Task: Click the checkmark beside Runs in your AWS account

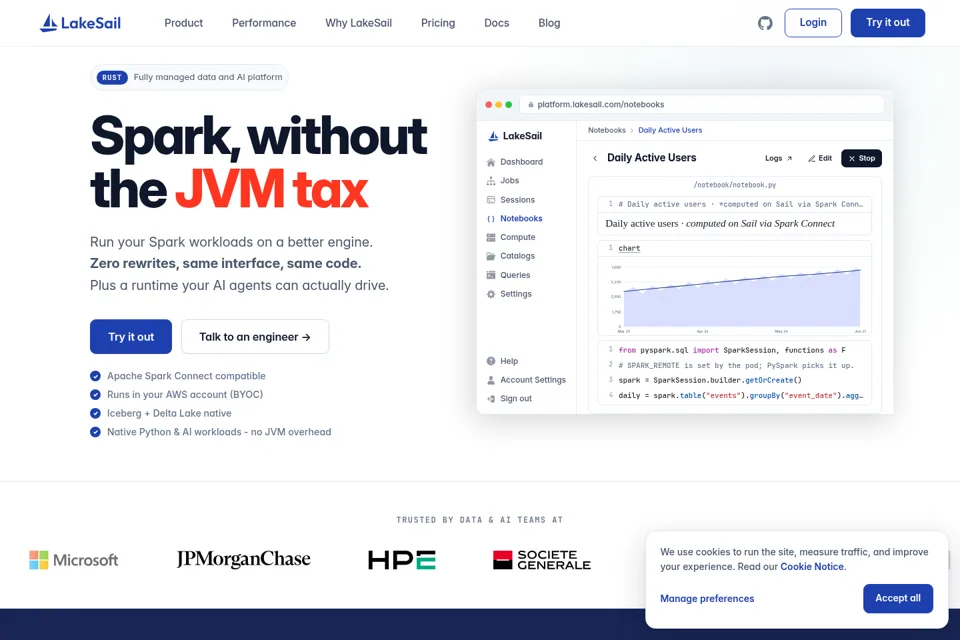Action: click(96, 394)
